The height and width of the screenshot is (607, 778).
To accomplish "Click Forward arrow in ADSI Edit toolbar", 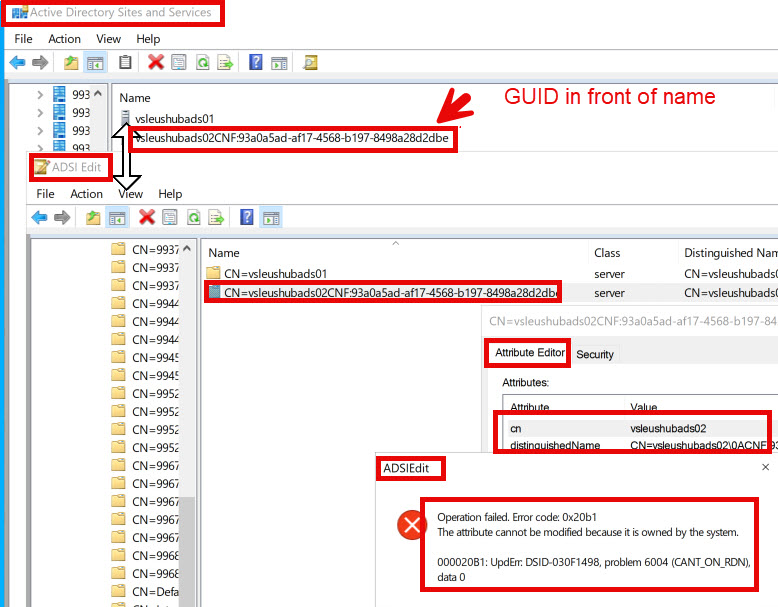I will point(62,217).
